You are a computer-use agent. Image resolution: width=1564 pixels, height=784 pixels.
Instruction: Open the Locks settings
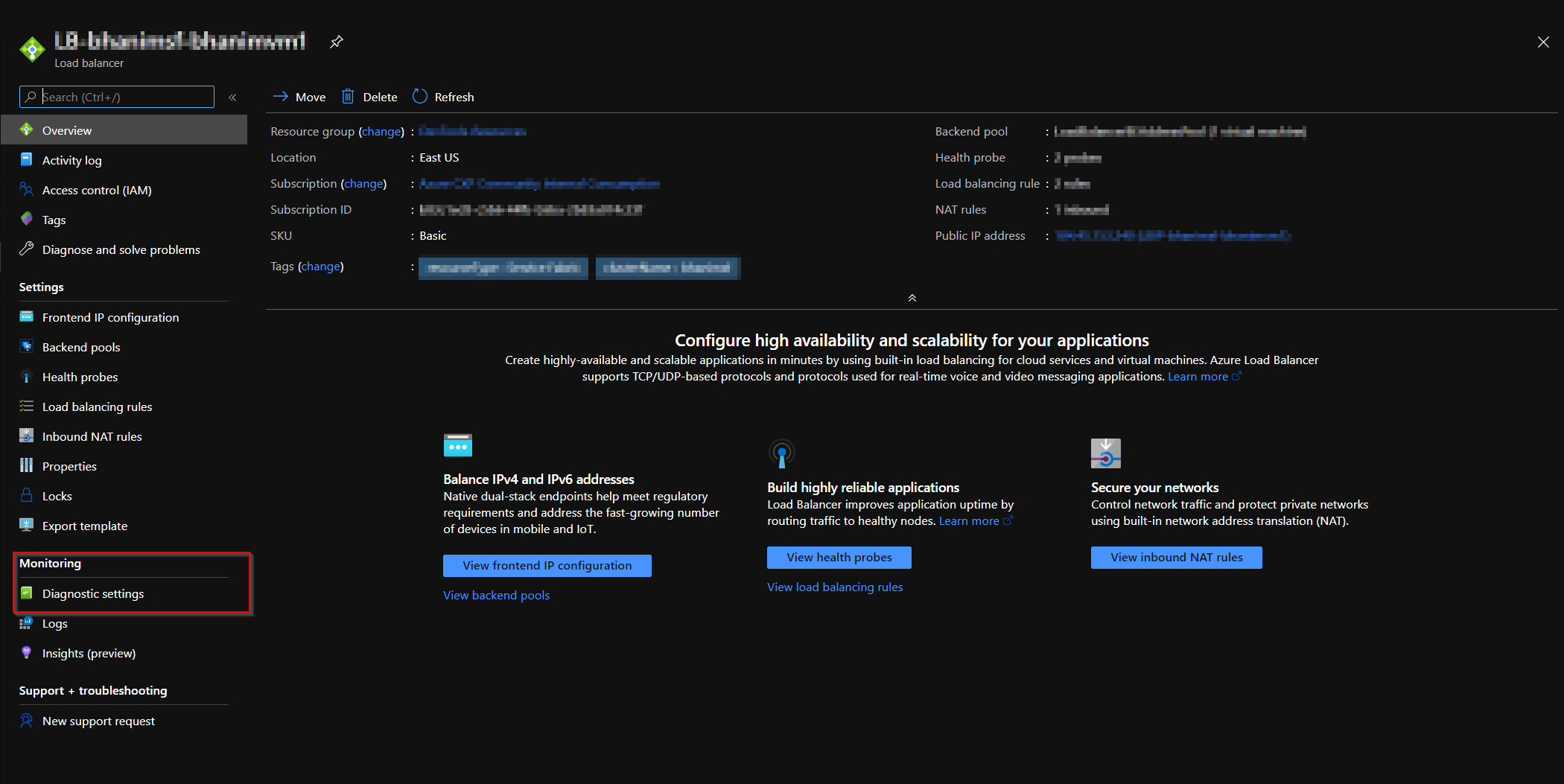57,496
